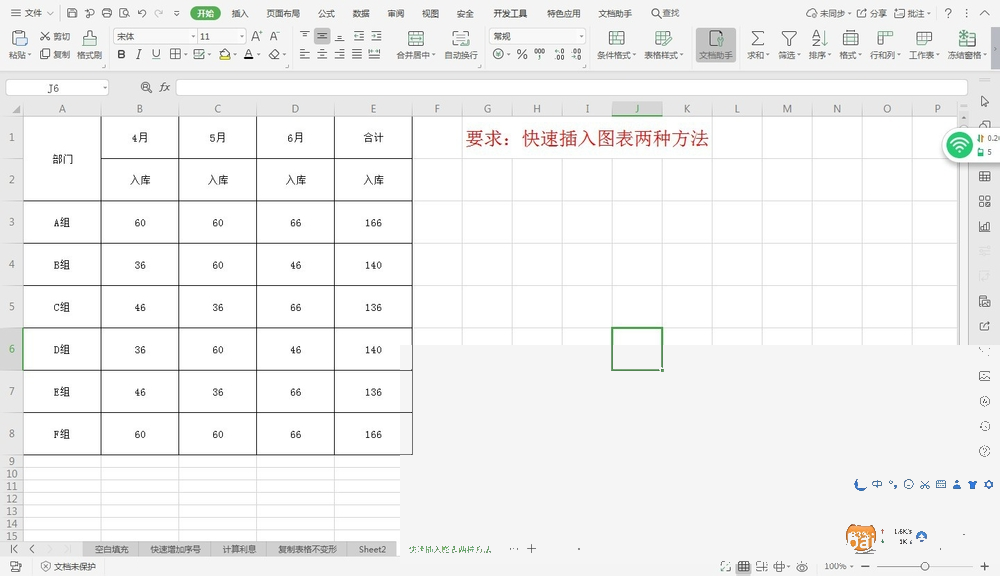The image size is (1000, 576).
Task: Open the Data (数据) tab
Action: pos(361,13)
